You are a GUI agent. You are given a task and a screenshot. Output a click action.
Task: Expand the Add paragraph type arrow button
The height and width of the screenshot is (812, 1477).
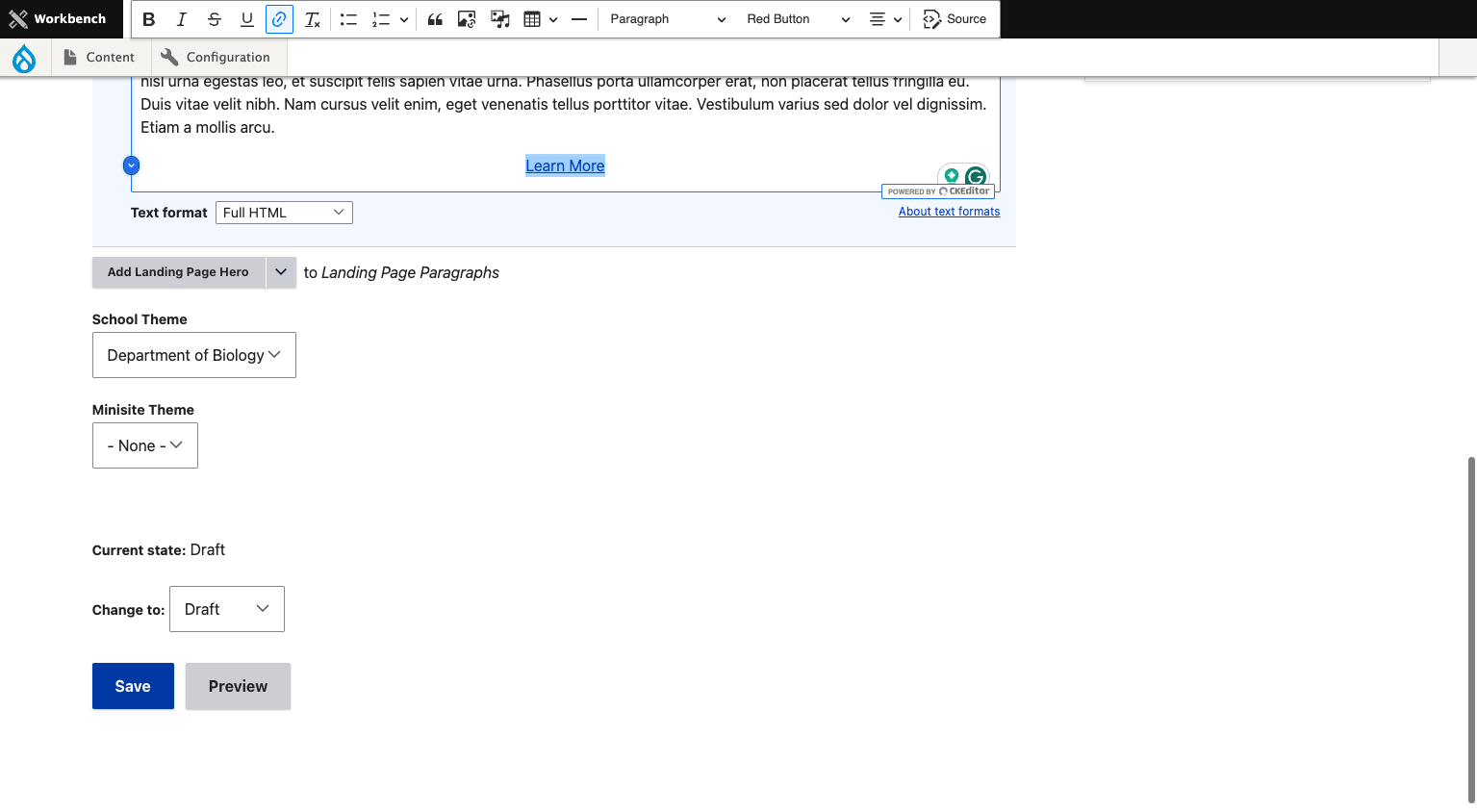pyautogui.click(x=281, y=272)
